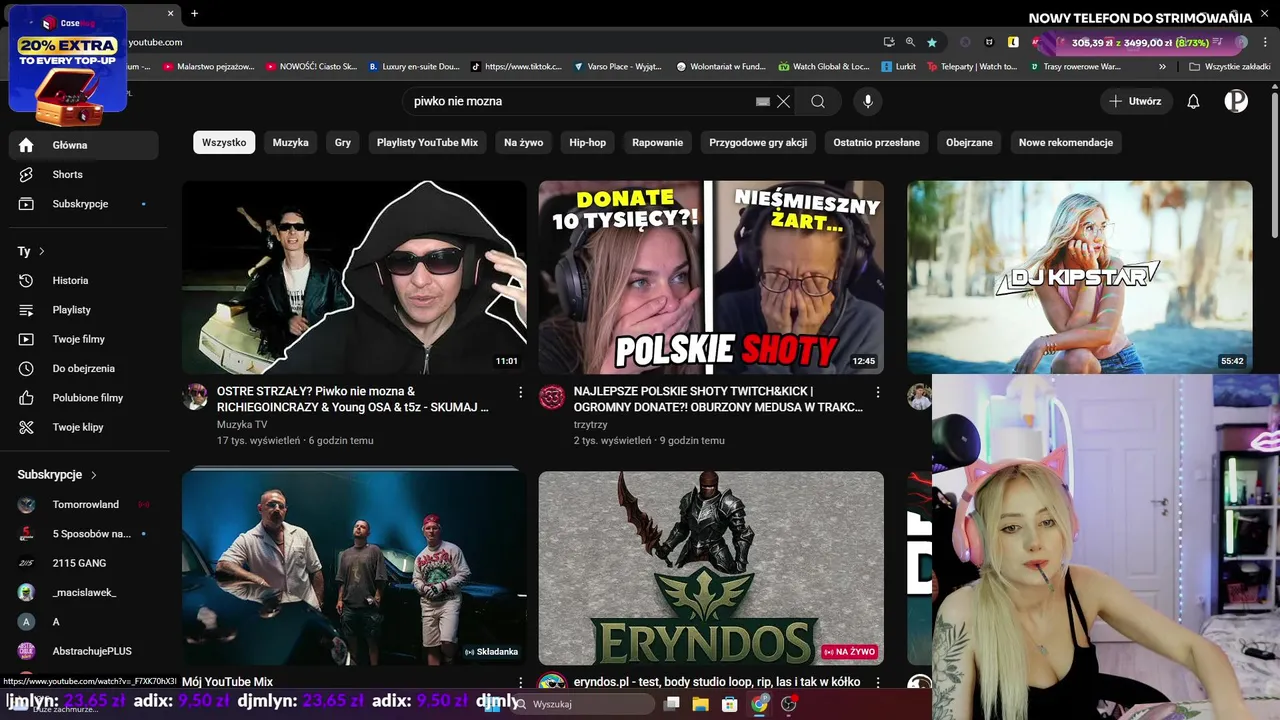Start voice search with microphone icon
This screenshot has height=720, width=1280.
click(868, 101)
